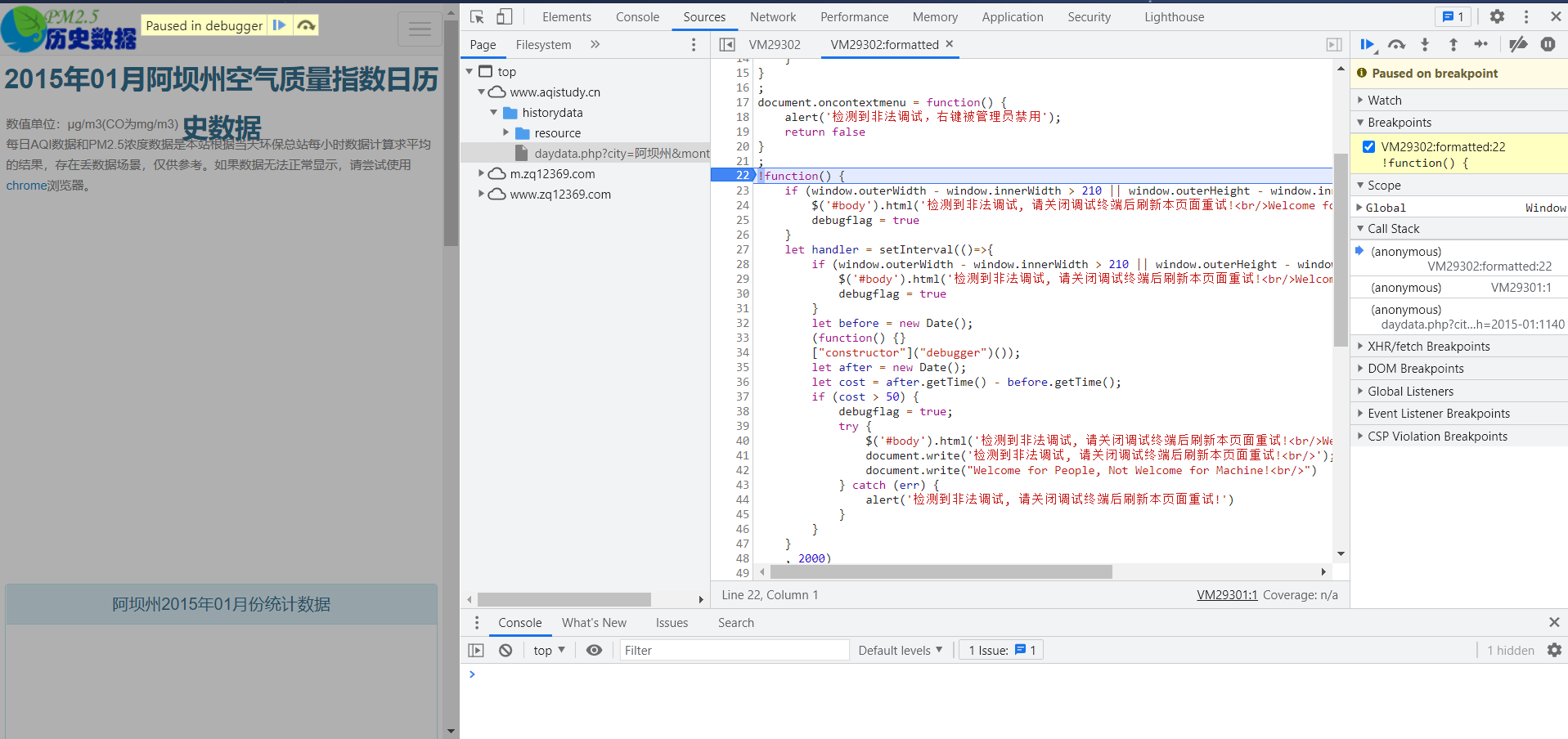The image size is (1568, 739).
Task: Clear the console with the clear icon
Action: click(x=505, y=651)
